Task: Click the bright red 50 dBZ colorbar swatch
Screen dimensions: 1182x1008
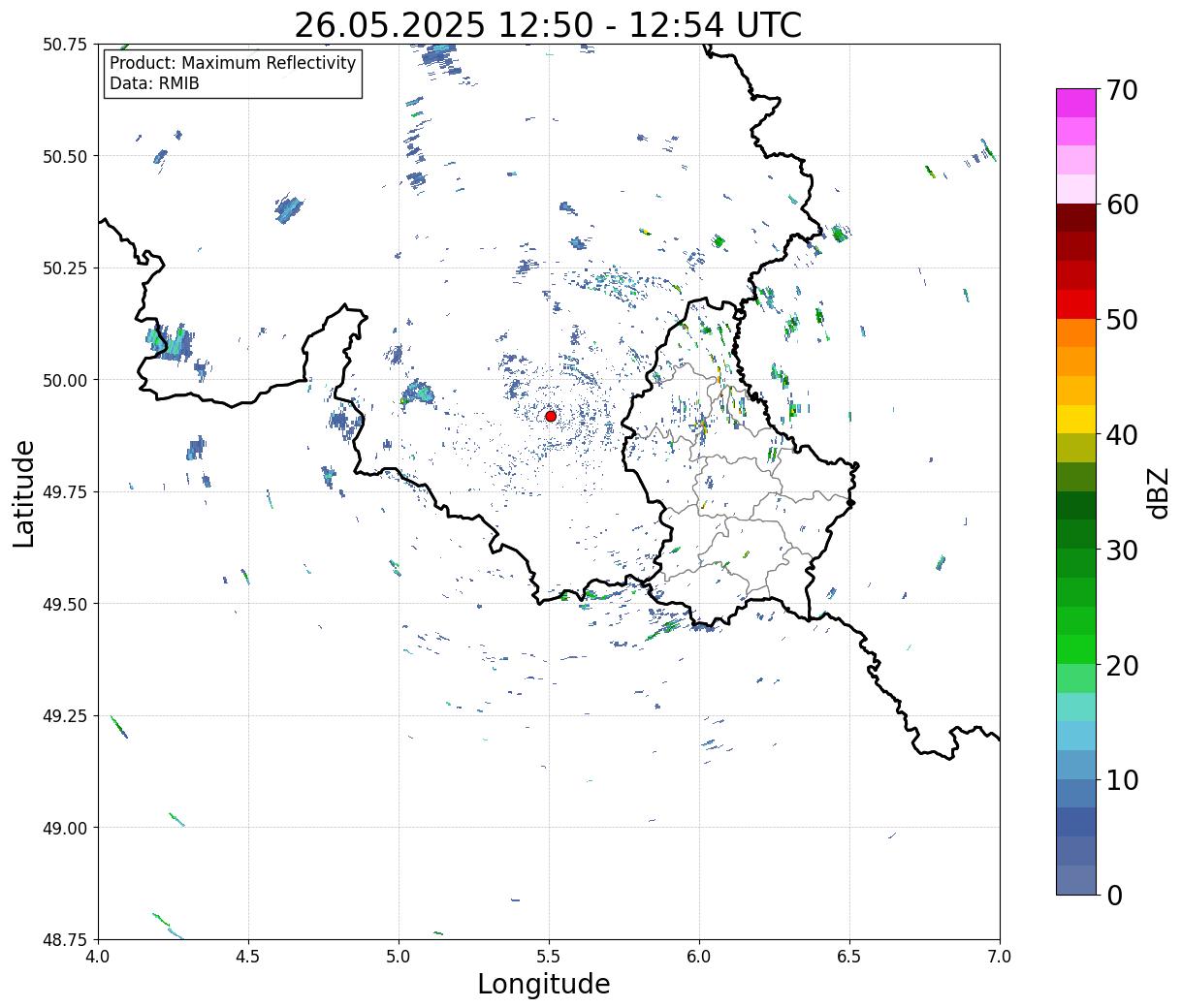Action: 1076,304
